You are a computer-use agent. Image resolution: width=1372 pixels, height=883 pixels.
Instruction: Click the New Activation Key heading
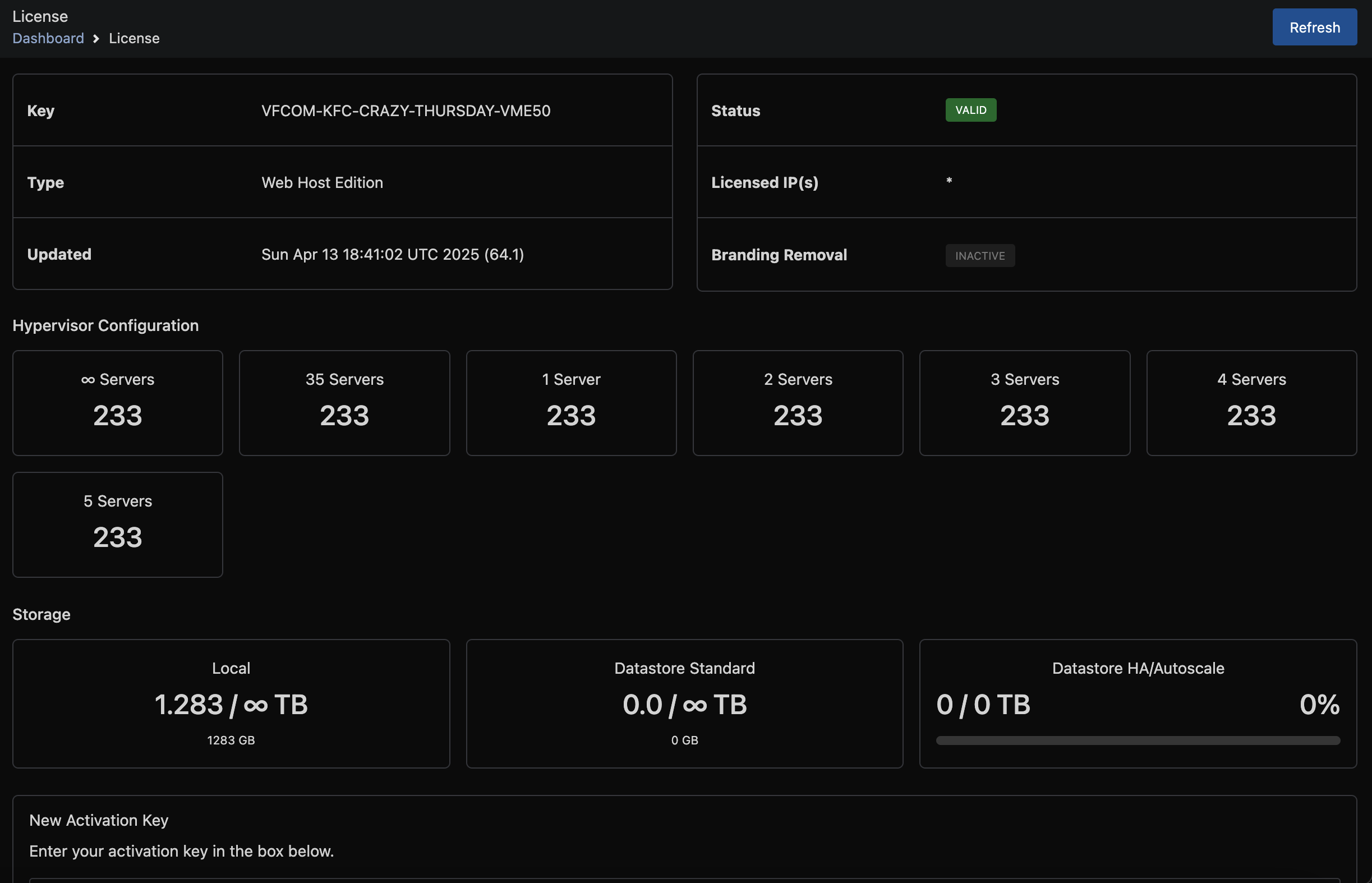tap(99, 820)
